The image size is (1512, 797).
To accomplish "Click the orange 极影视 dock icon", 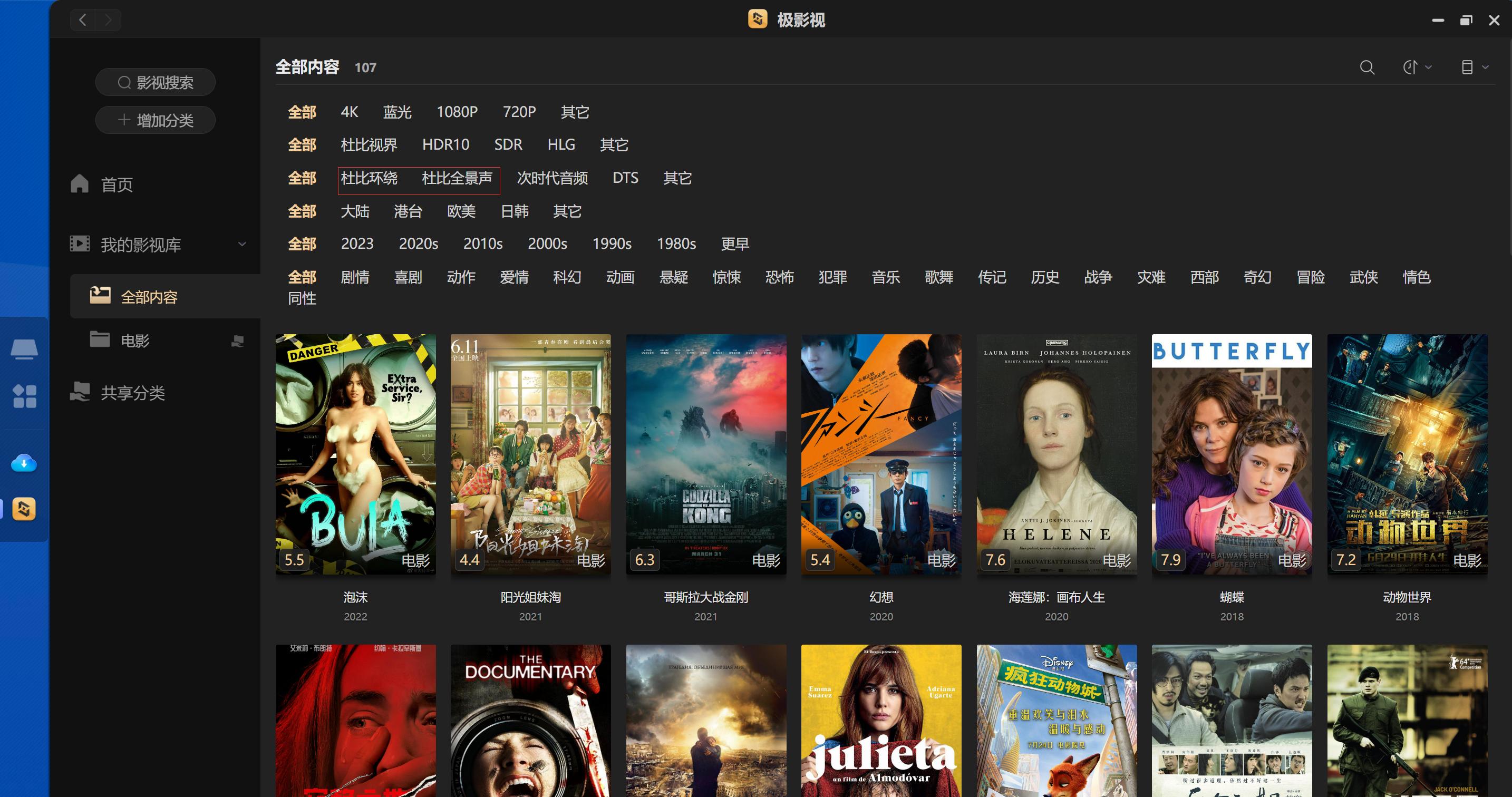I will (x=24, y=509).
